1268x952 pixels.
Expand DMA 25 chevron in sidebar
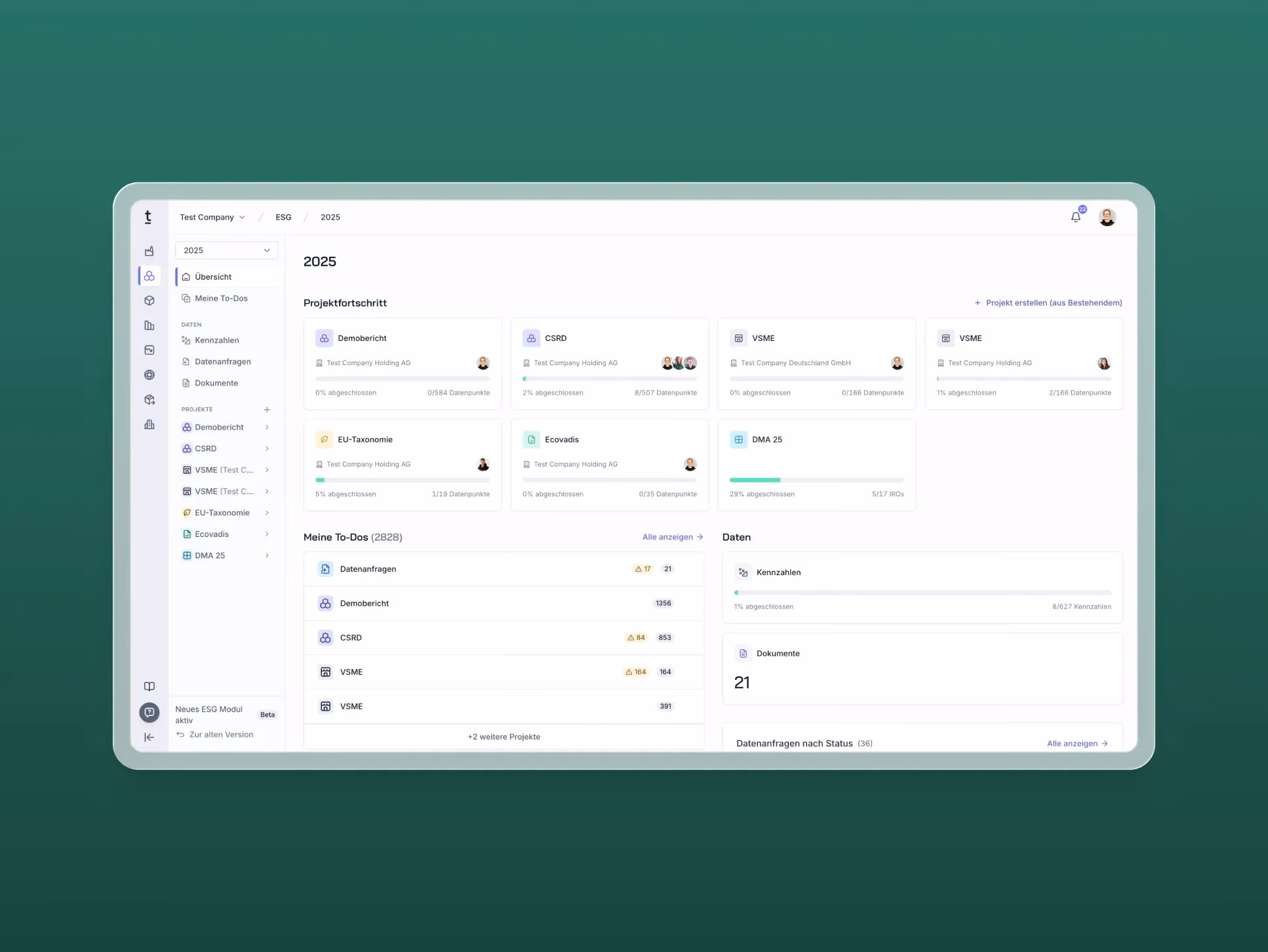tap(267, 555)
